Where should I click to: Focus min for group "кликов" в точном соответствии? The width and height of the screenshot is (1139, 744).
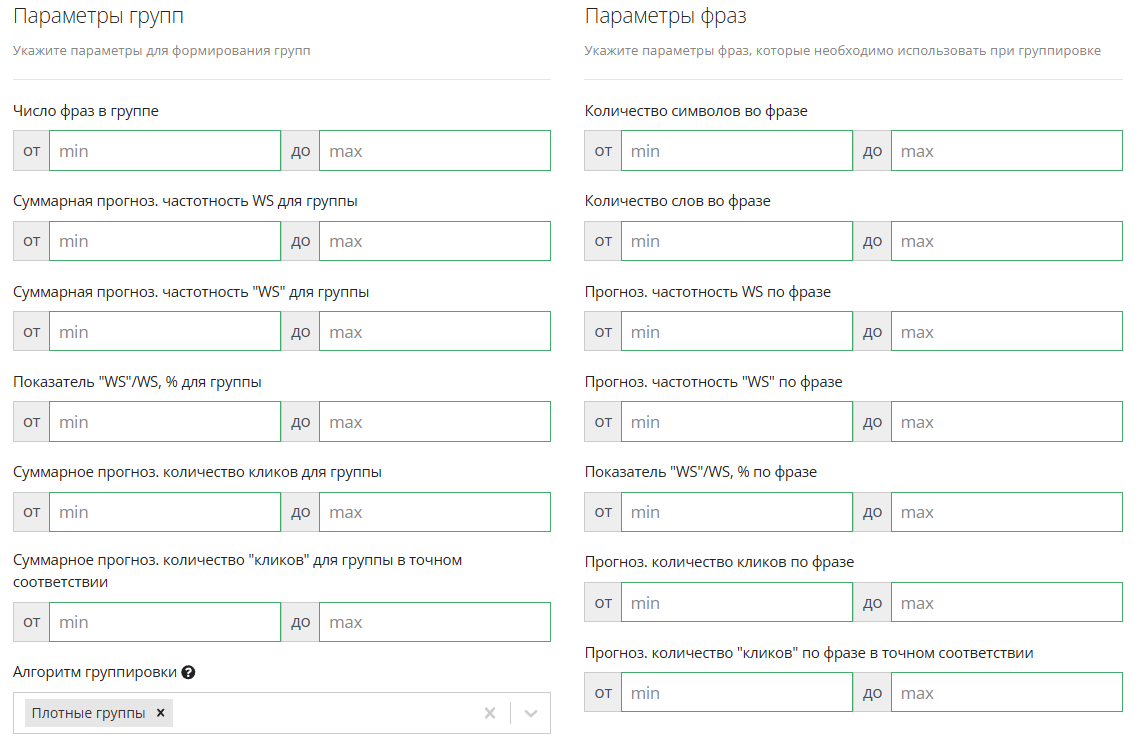[x=165, y=622]
